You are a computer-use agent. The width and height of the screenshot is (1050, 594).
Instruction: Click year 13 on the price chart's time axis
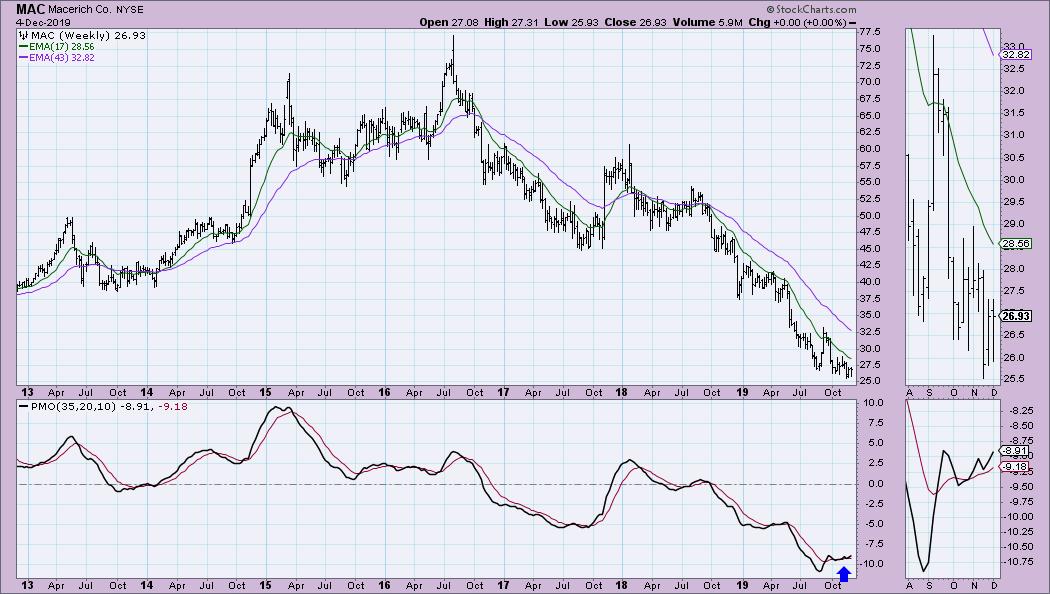(27, 392)
